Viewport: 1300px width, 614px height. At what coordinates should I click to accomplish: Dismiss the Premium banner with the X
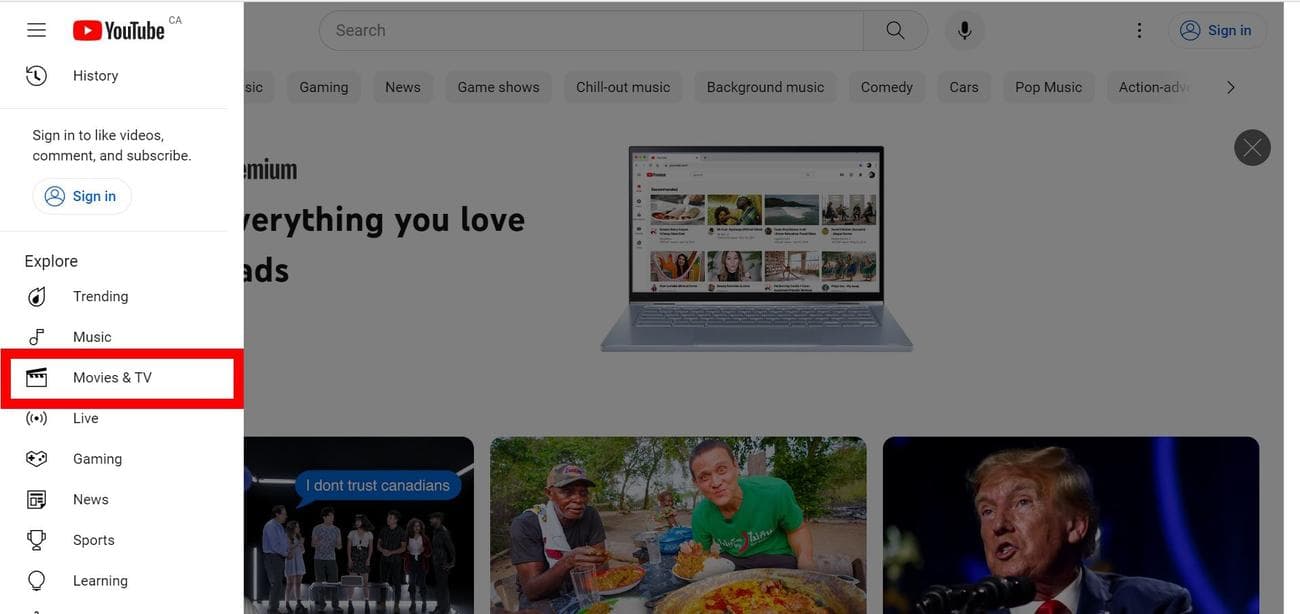pyautogui.click(x=1252, y=147)
